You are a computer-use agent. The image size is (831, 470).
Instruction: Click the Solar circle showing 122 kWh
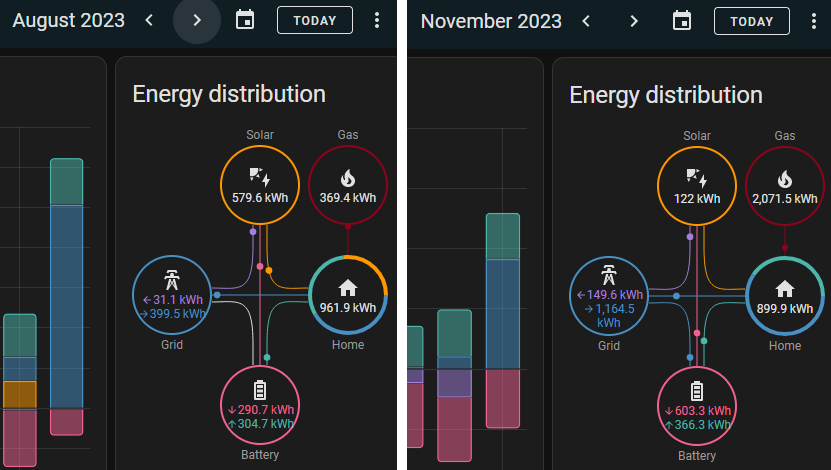point(697,185)
